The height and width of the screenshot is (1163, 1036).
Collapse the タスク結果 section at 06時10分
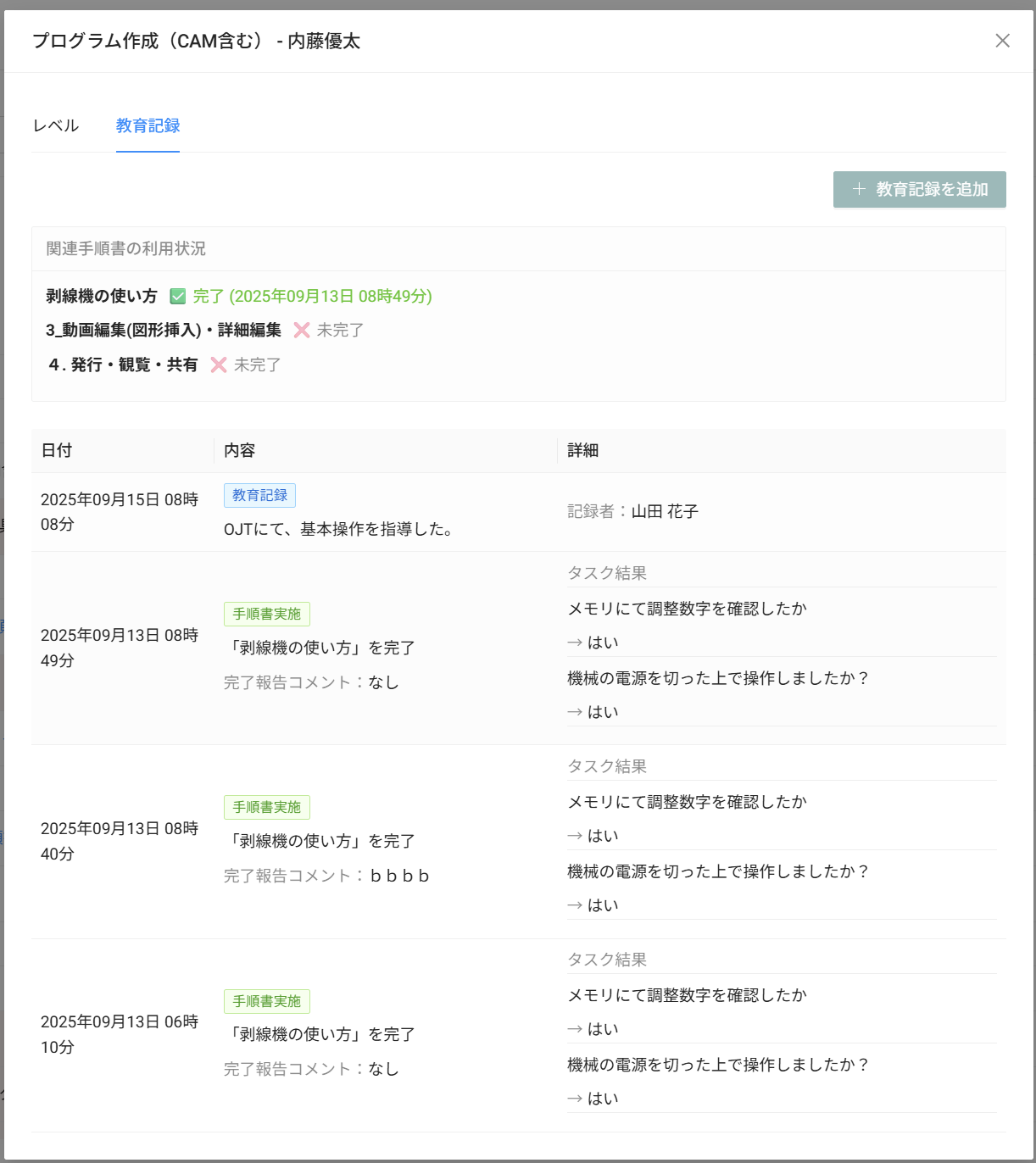tap(606, 959)
